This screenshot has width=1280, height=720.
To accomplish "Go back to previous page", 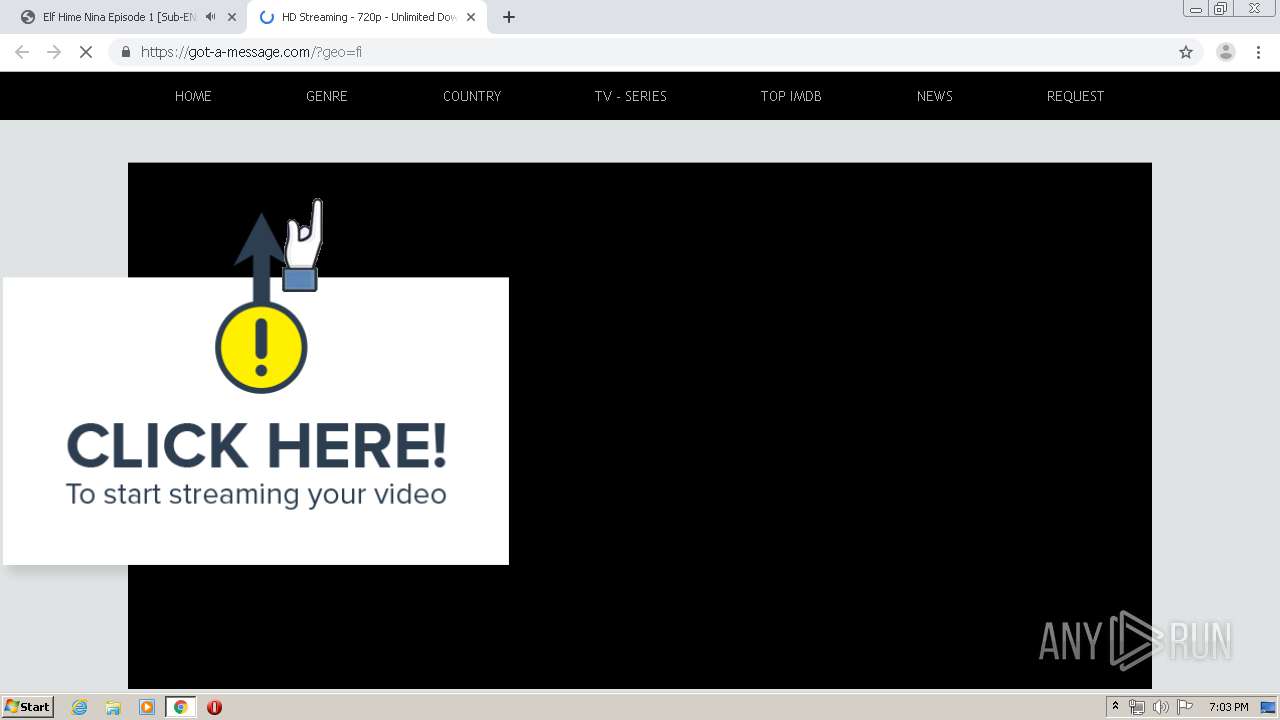I will click(x=22, y=52).
